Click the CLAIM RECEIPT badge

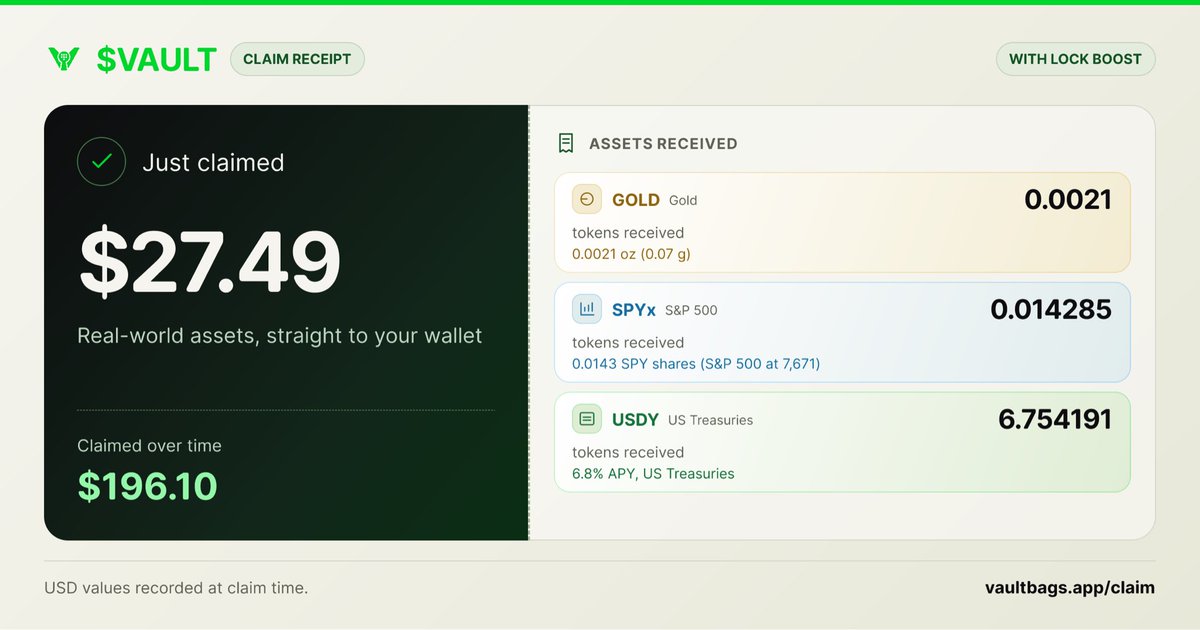pos(297,59)
